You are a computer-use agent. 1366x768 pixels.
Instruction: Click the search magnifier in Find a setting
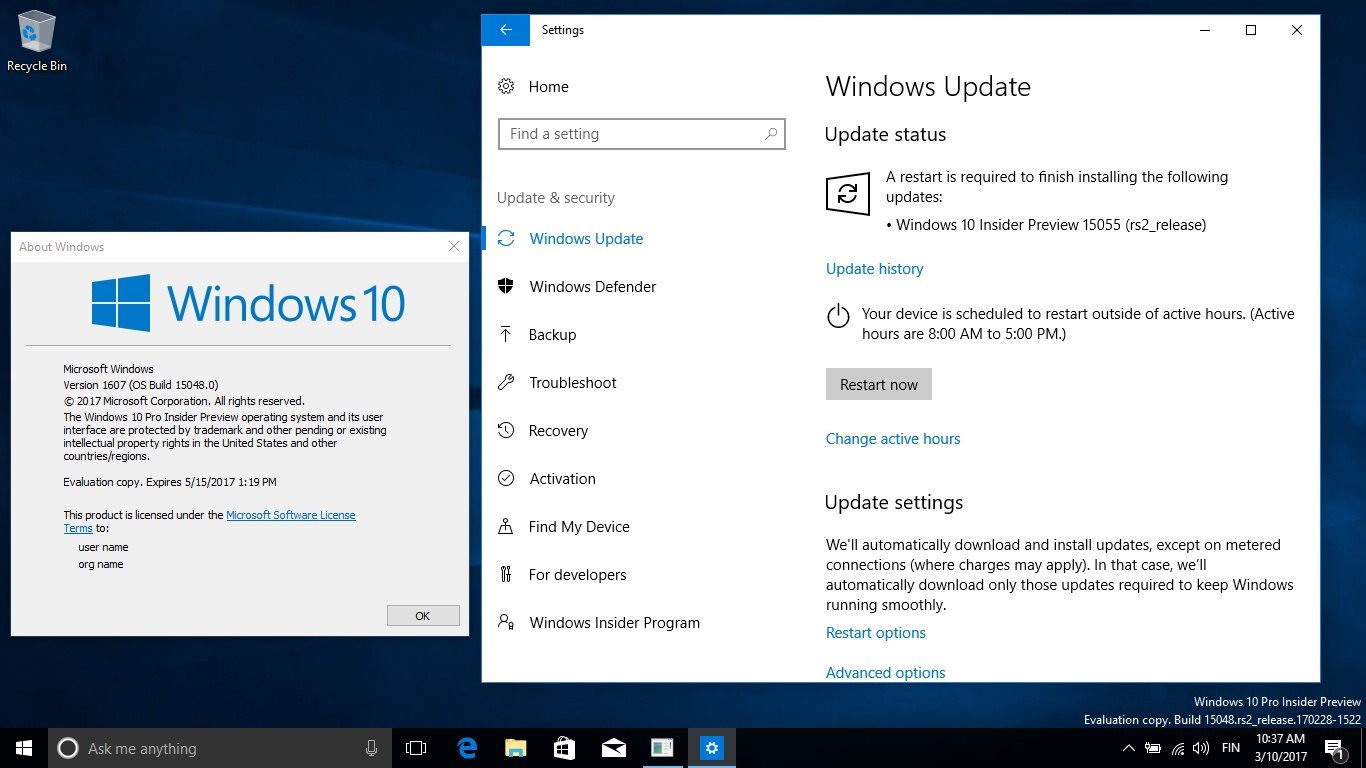pos(771,134)
